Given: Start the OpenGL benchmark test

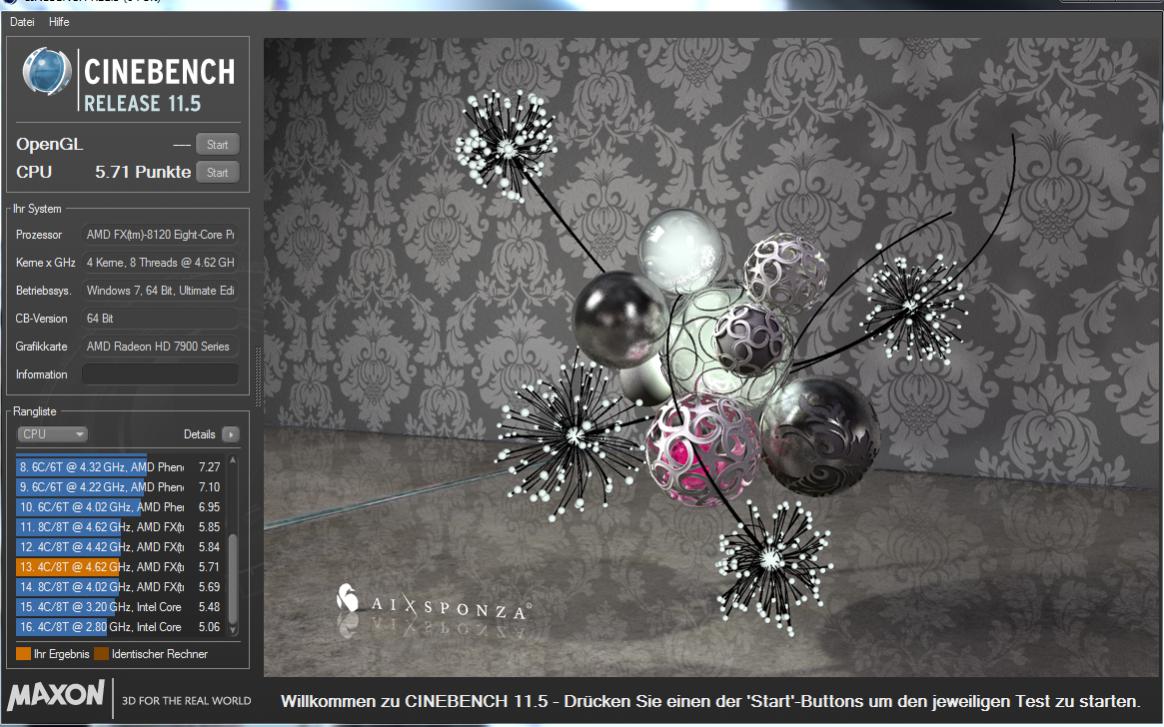Looking at the screenshot, I should click(x=218, y=144).
